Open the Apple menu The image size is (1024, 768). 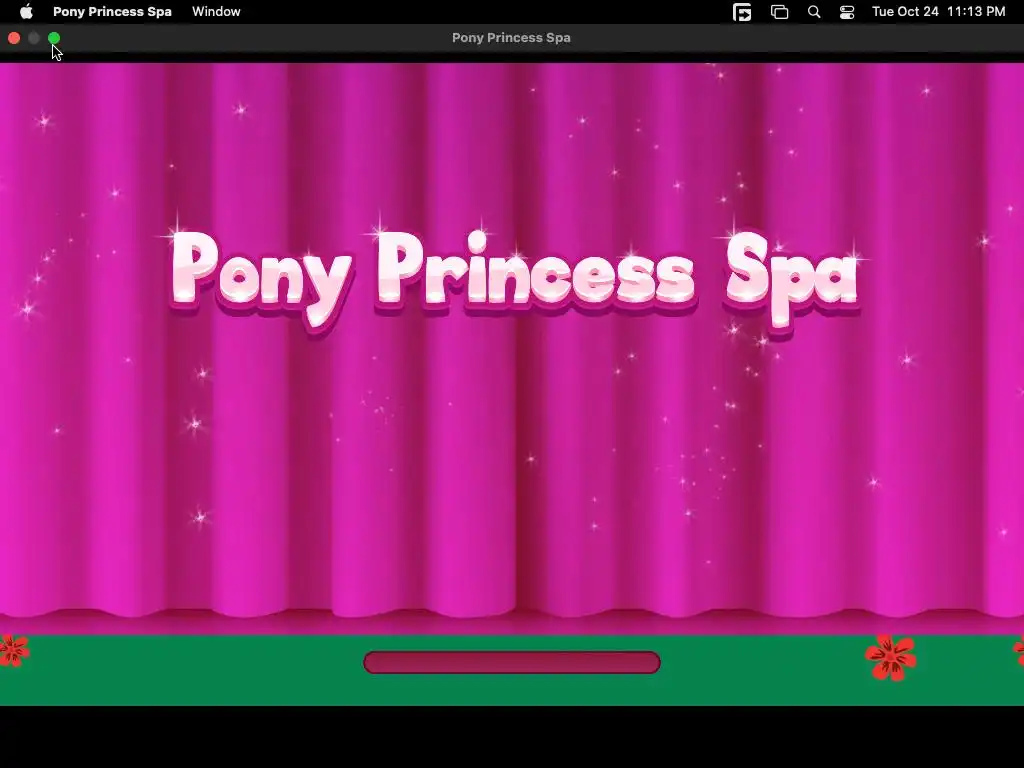click(26, 12)
